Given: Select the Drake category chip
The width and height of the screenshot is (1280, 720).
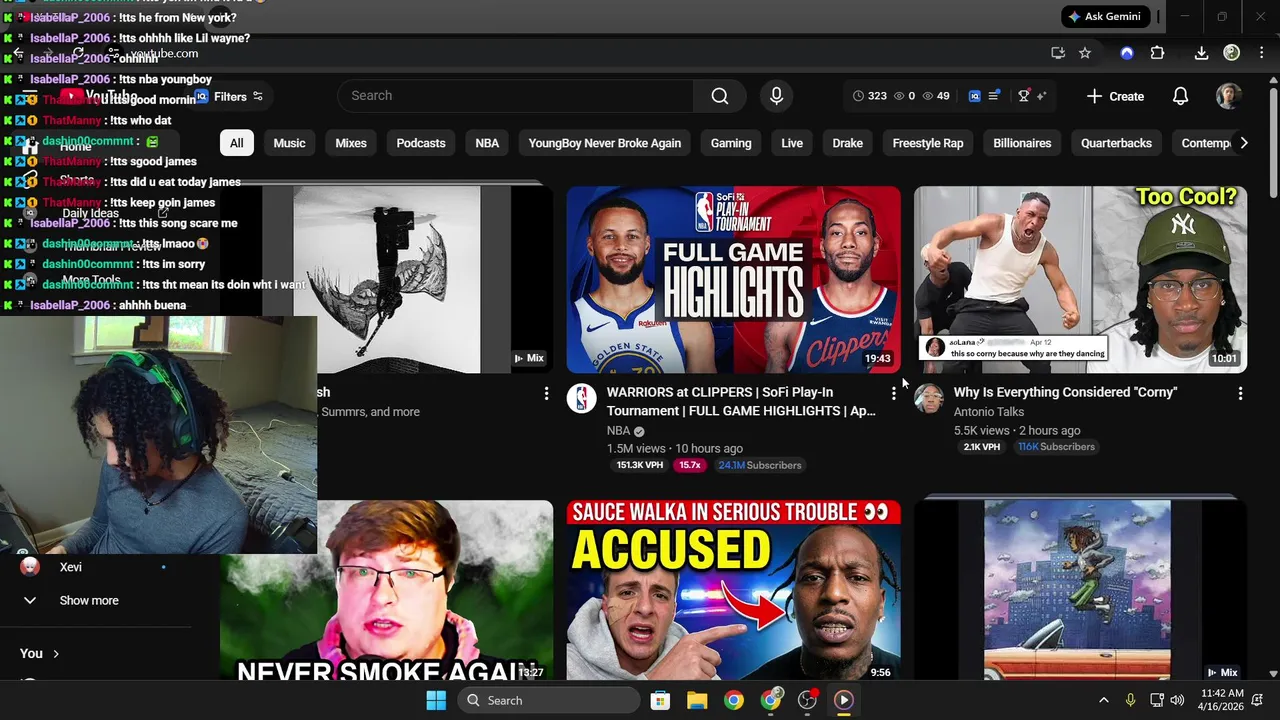Looking at the screenshot, I should [x=848, y=143].
